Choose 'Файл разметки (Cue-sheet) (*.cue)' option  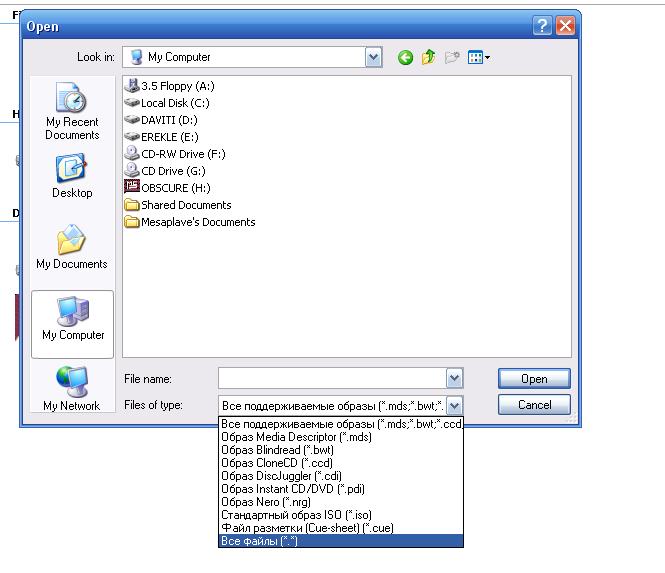(341, 528)
